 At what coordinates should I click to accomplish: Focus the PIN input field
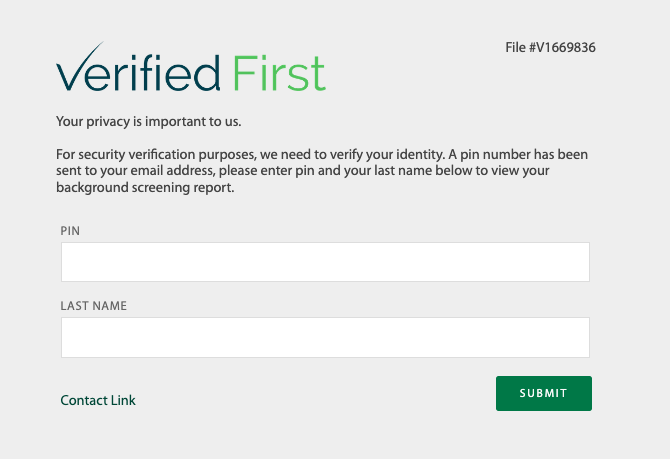point(325,262)
